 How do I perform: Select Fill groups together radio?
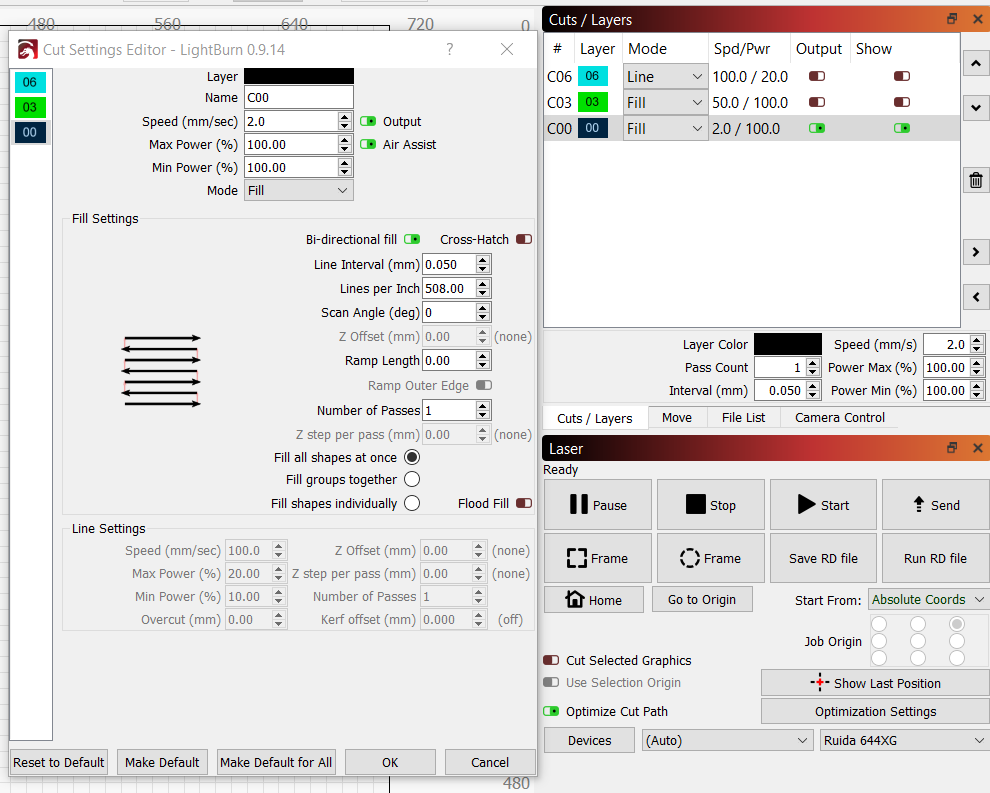(x=412, y=479)
